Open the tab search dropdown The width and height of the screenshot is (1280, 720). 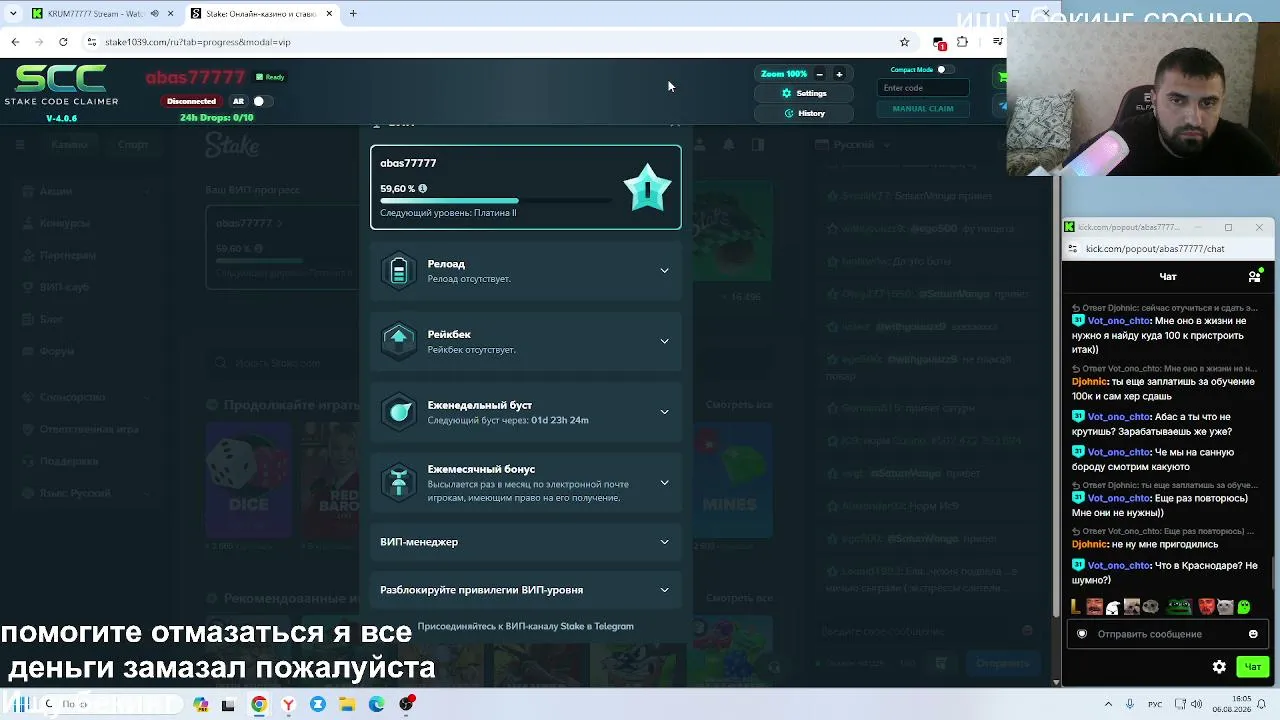tap(12, 14)
